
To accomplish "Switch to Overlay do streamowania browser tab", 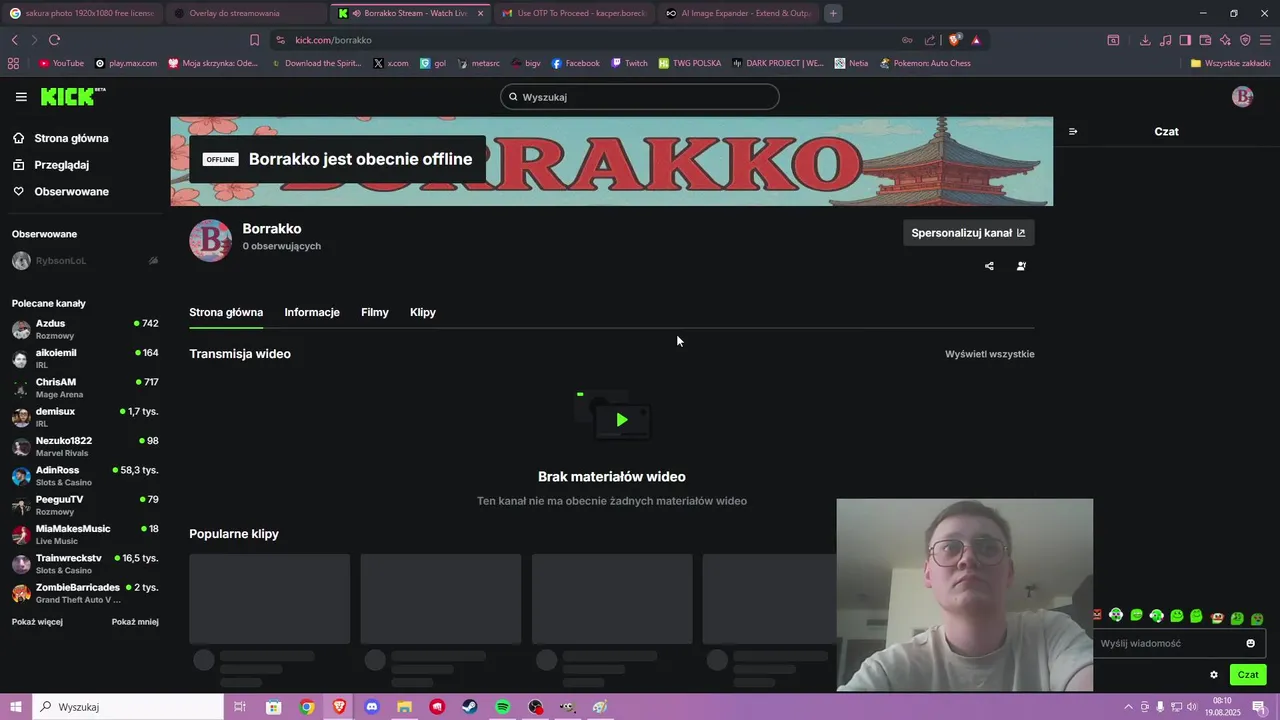I will pos(247,13).
